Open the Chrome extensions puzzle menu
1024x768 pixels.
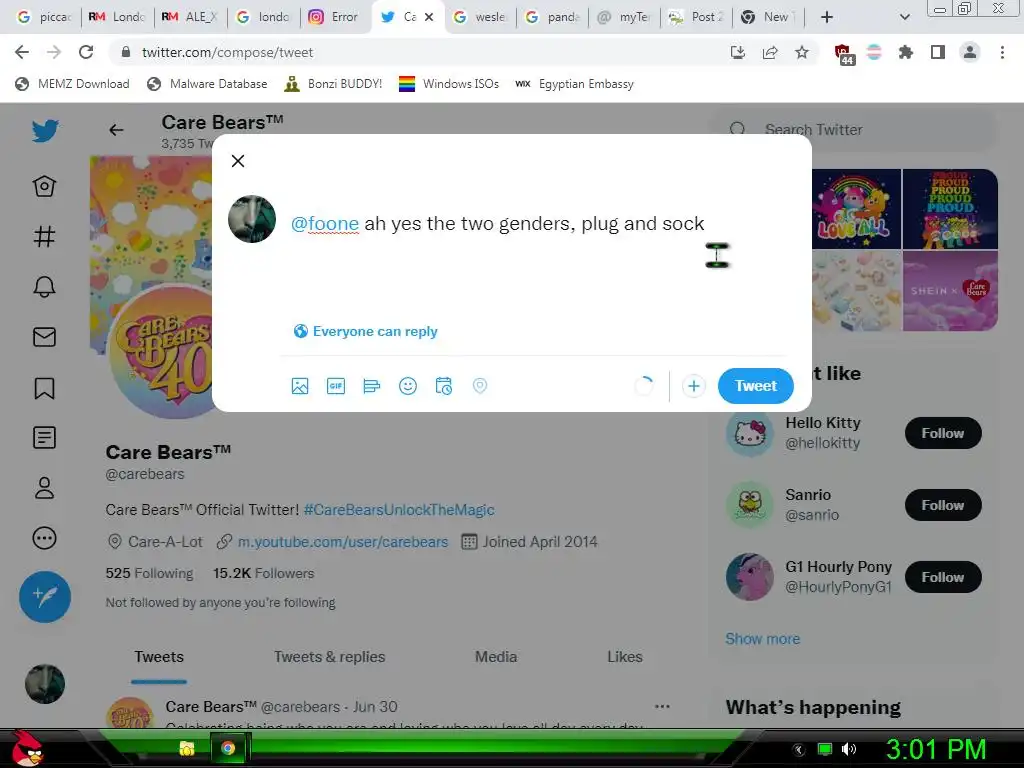tap(906, 52)
